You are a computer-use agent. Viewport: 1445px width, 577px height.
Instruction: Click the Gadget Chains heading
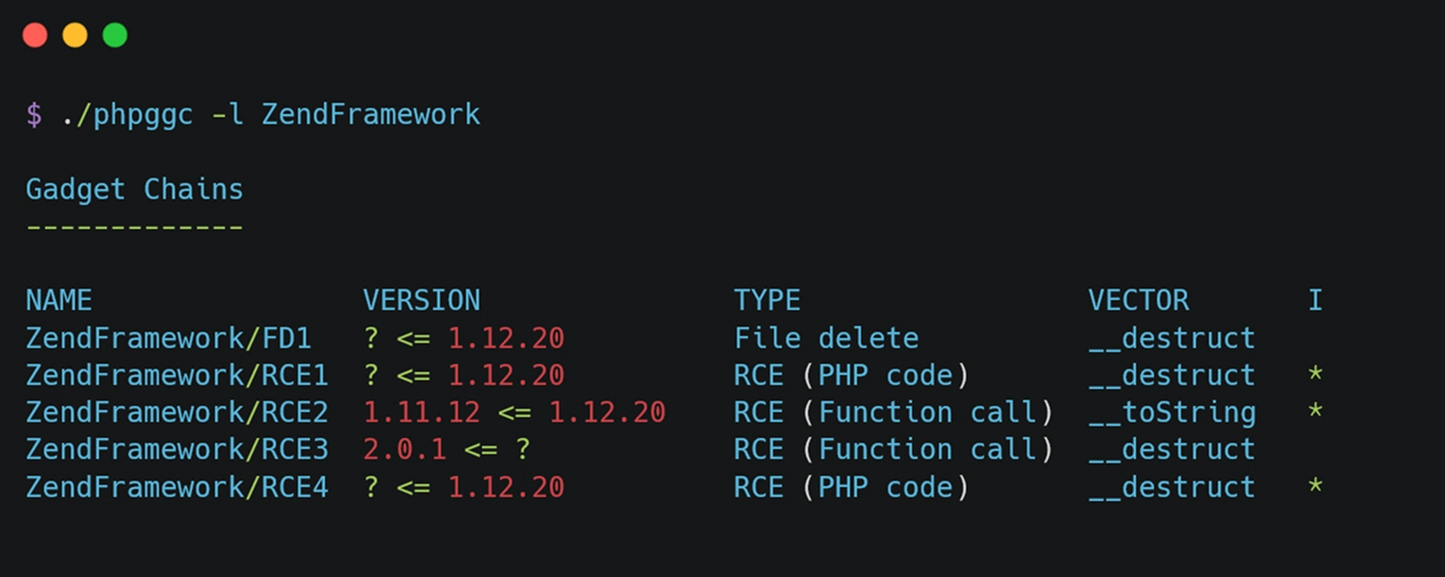135,190
